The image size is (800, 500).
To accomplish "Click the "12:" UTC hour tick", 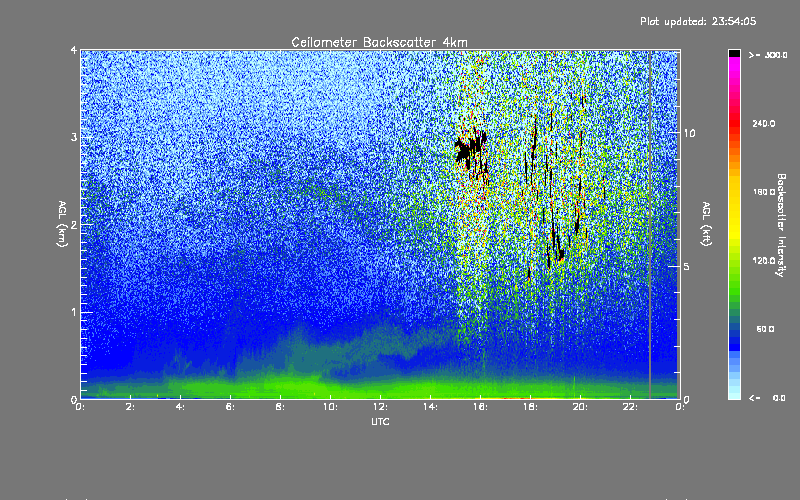I will (380, 407).
